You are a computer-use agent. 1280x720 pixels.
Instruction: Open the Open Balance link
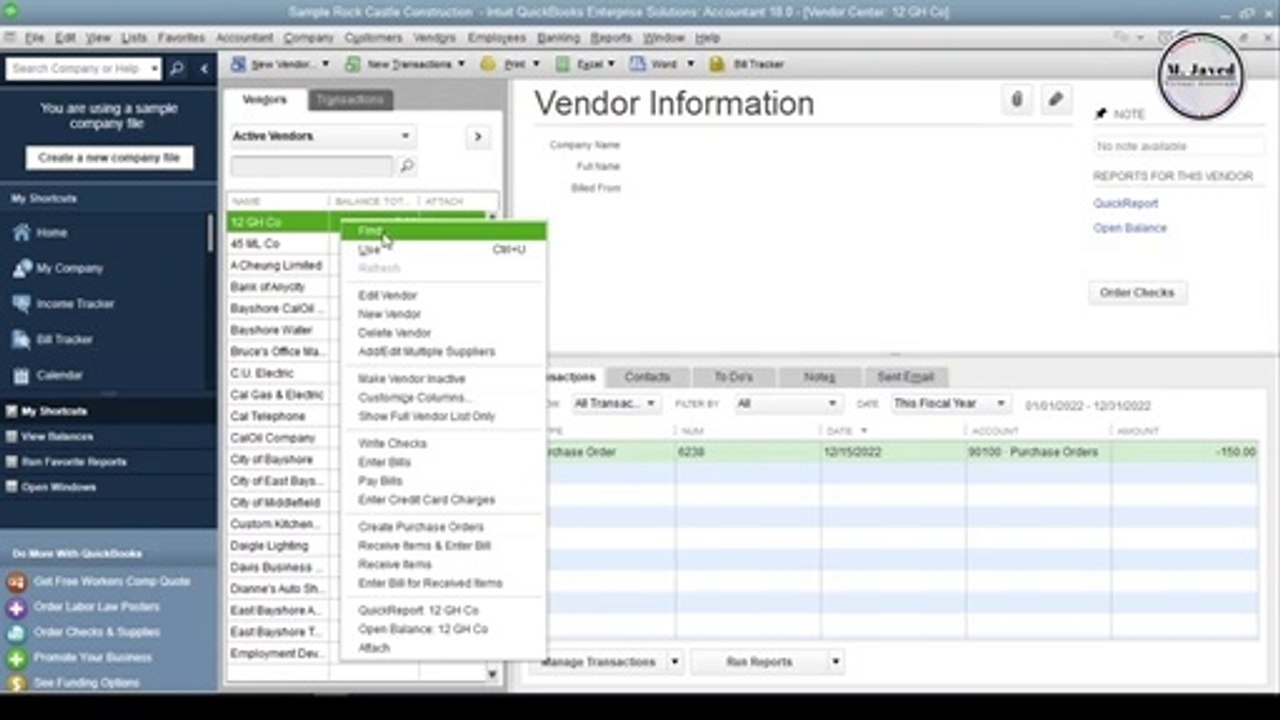[x=1129, y=228]
